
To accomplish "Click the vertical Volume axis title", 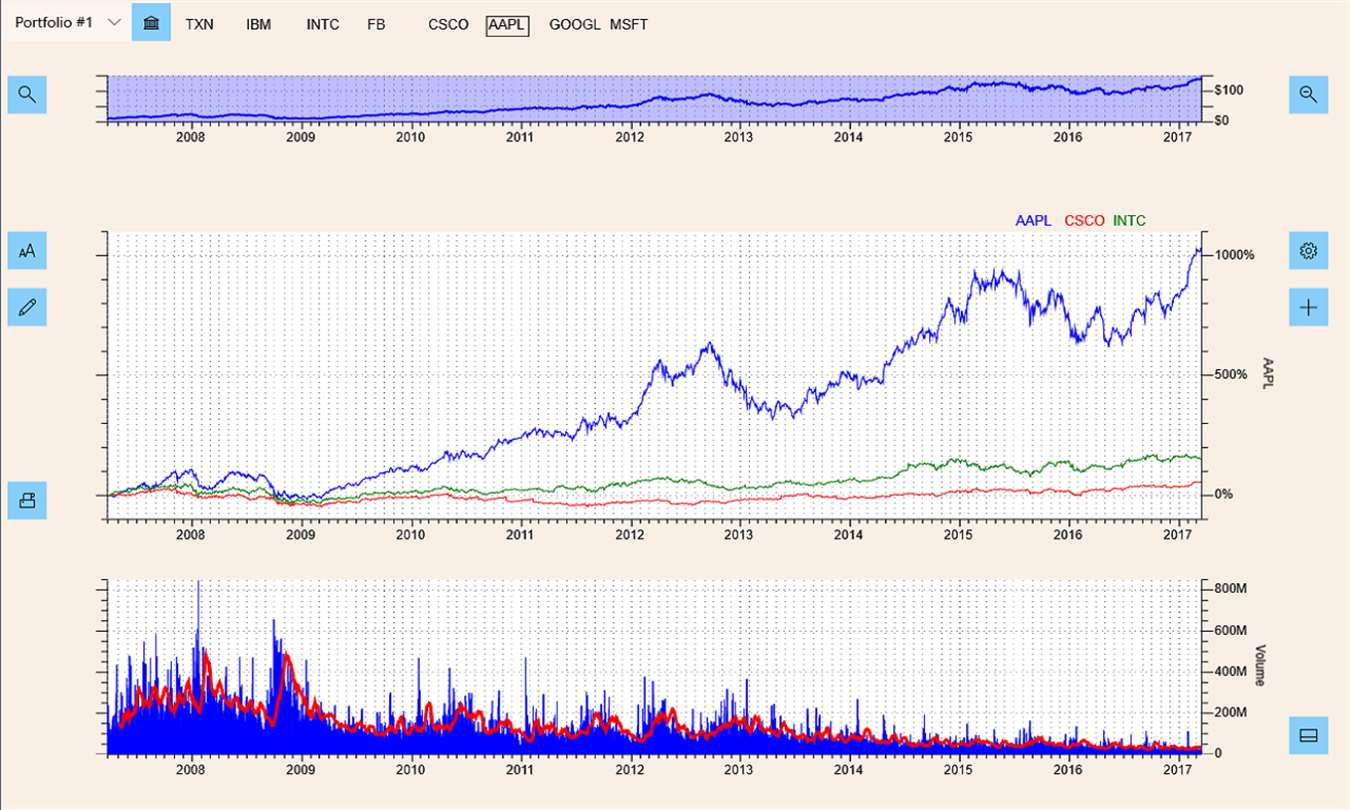I will 1259,665.
